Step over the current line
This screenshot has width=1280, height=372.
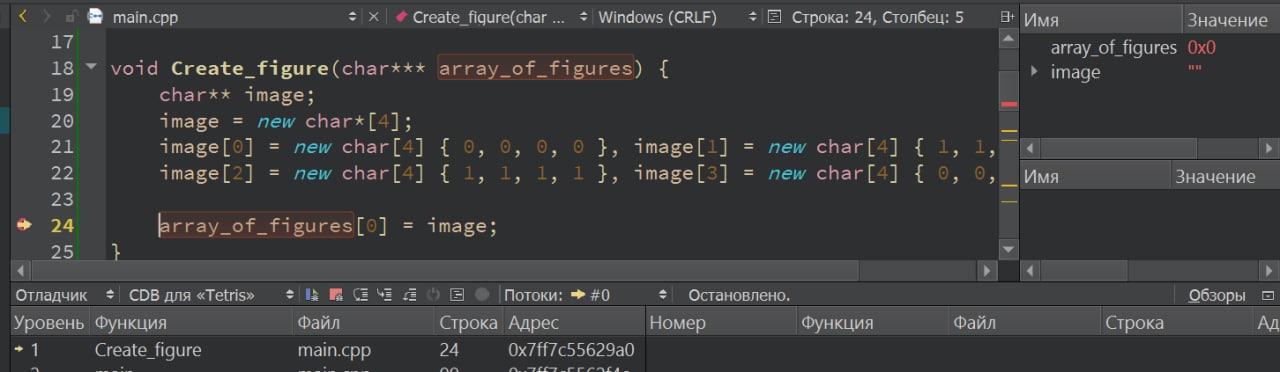coord(361,295)
